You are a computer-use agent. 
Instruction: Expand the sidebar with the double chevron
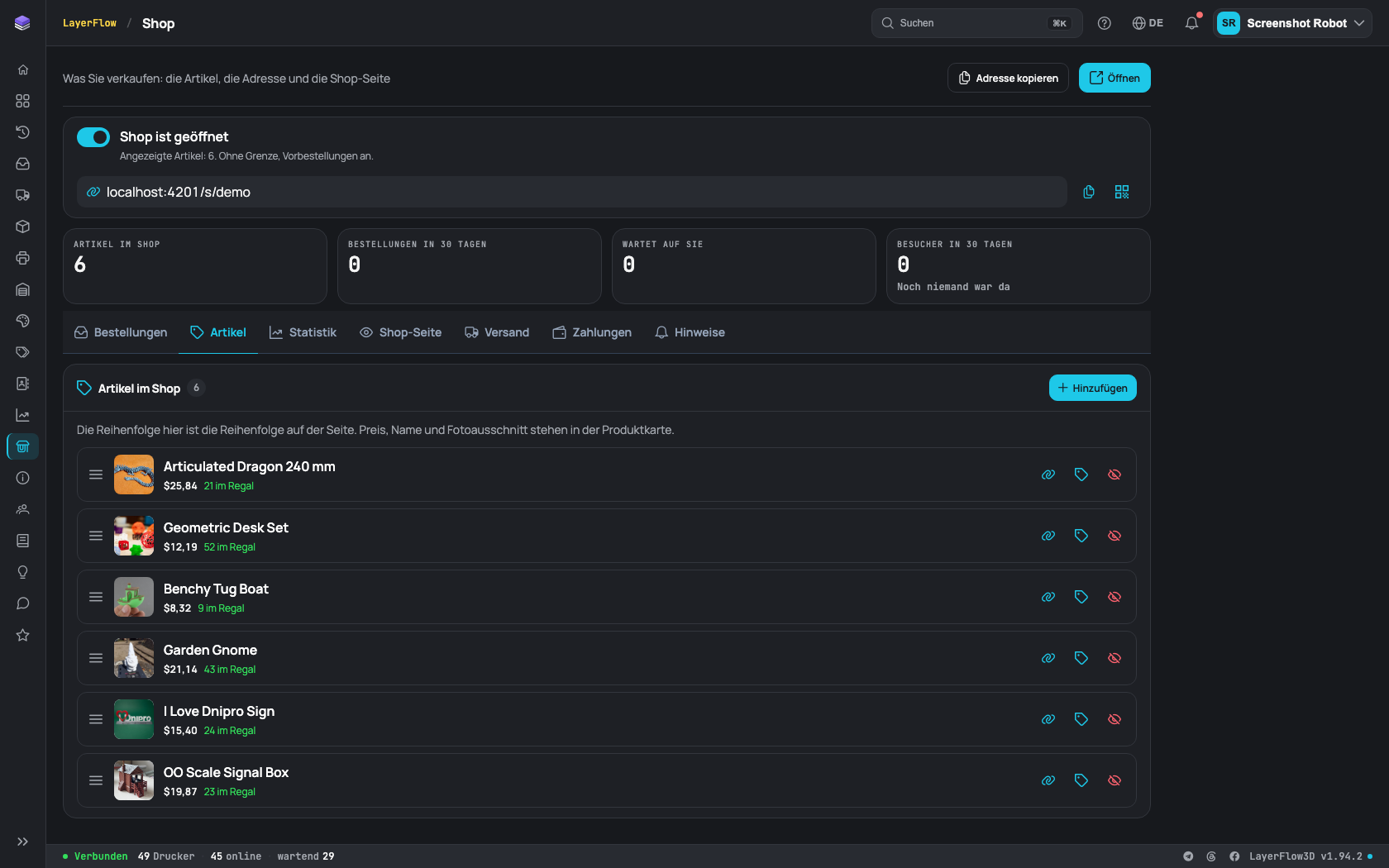point(23,842)
